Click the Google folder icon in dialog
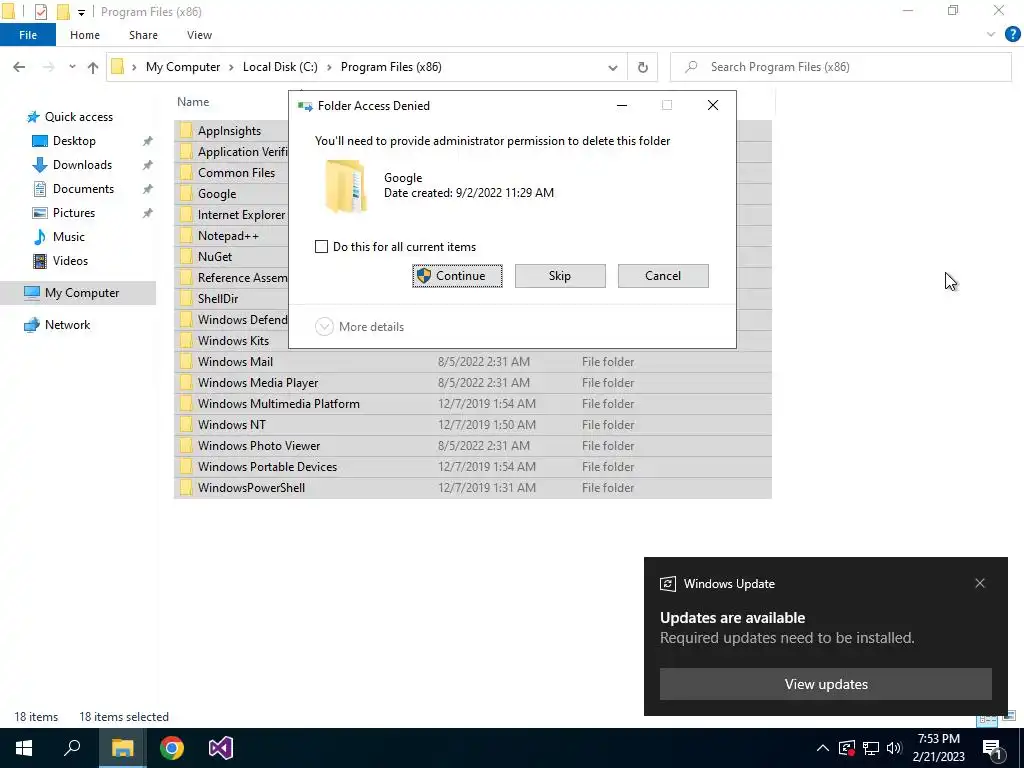The height and width of the screenshot is (768, 1024). click(x=345, y=186)
